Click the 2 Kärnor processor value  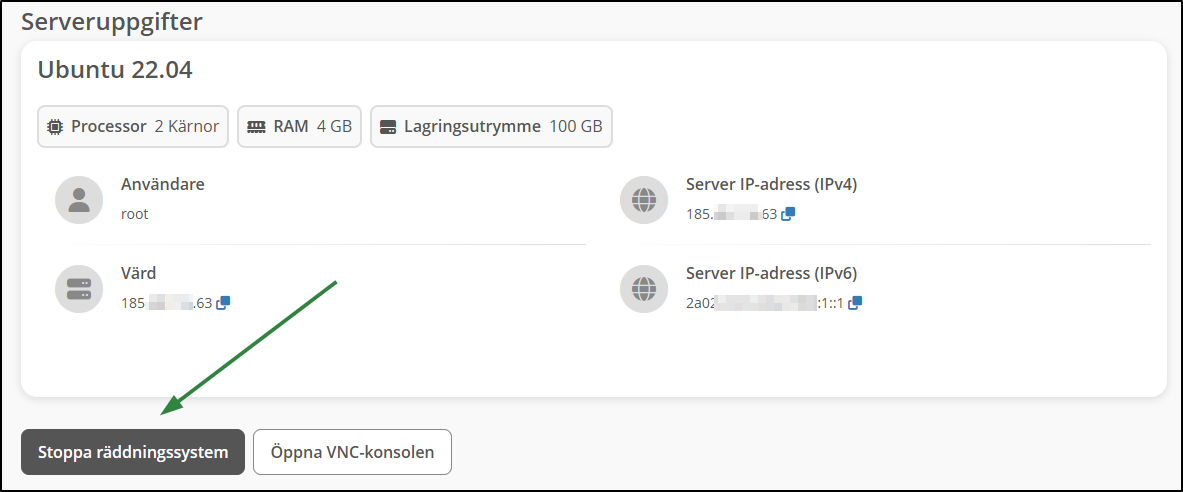tap(187, 127)
